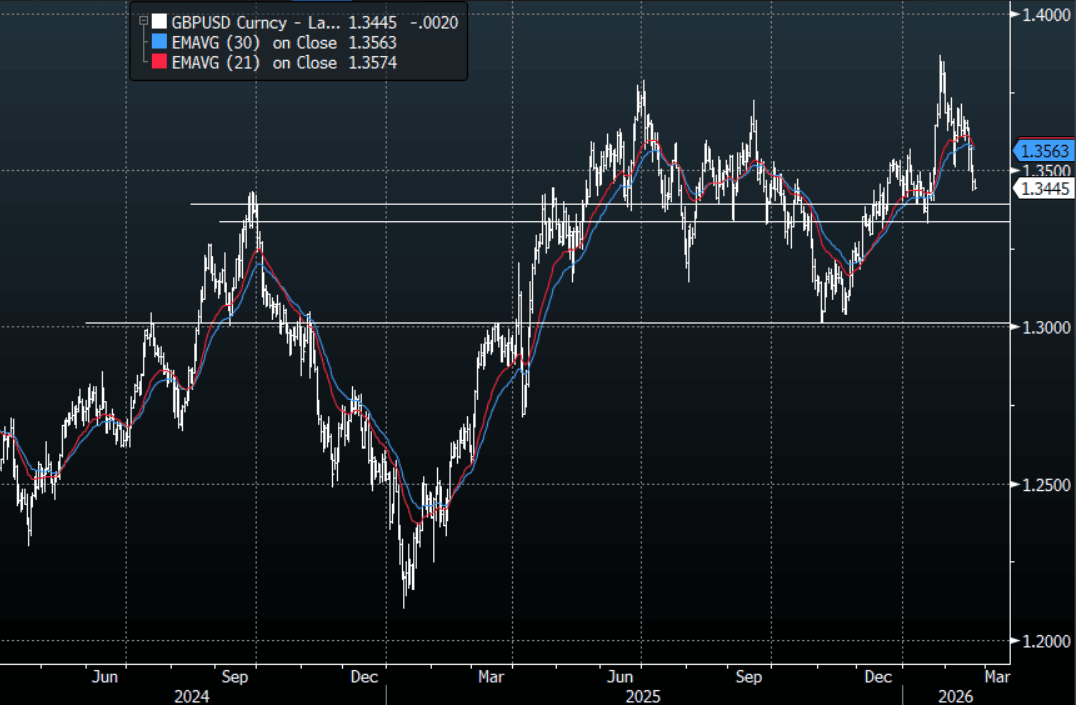The image size is (1076, 705).
Task: Click the blue 1.3563 price tag on axis
Action: pyautogui.click(x=1045, y=151)
